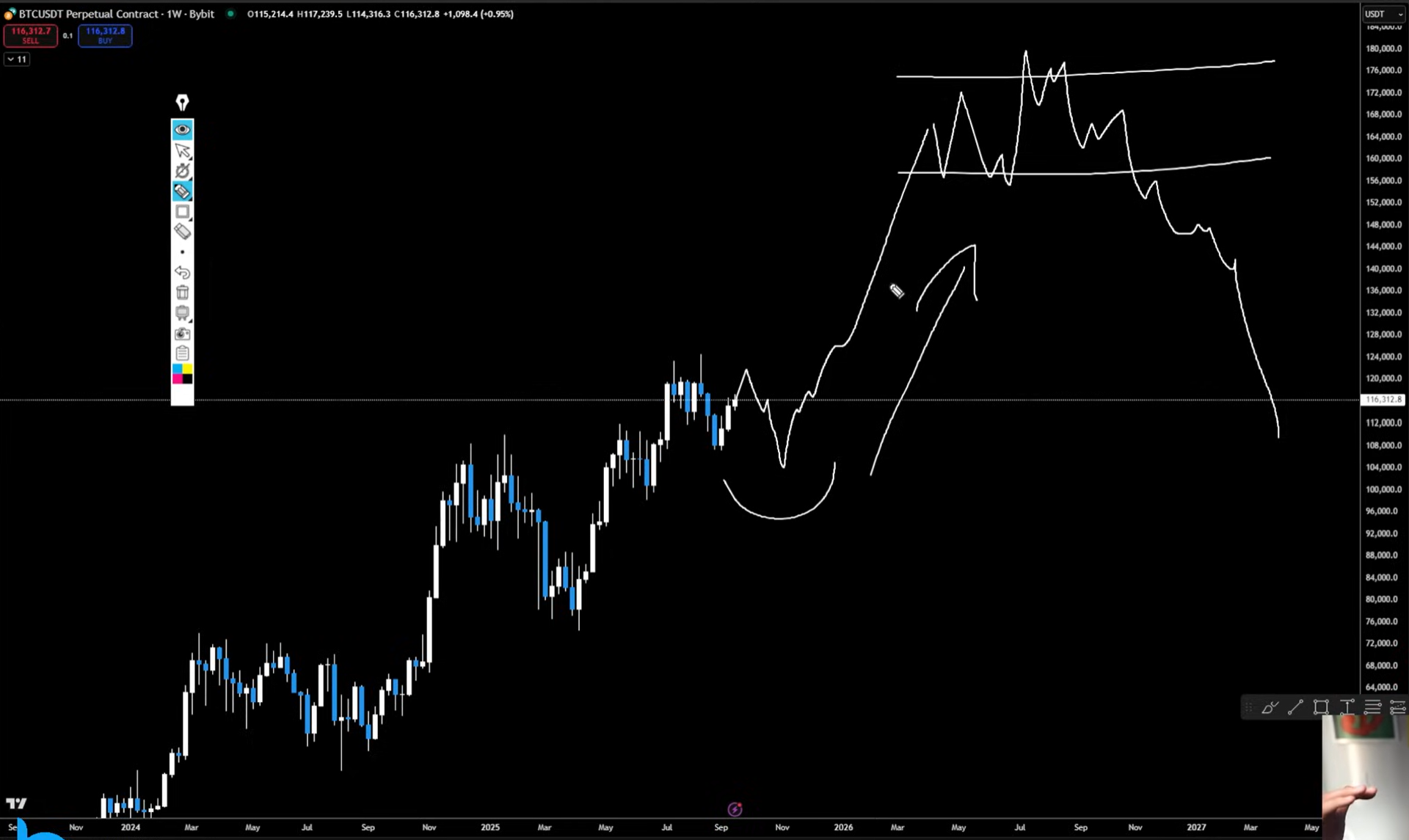Click the red SELL price button
This screenshot has width=1409, height=840.
(30, 35)
